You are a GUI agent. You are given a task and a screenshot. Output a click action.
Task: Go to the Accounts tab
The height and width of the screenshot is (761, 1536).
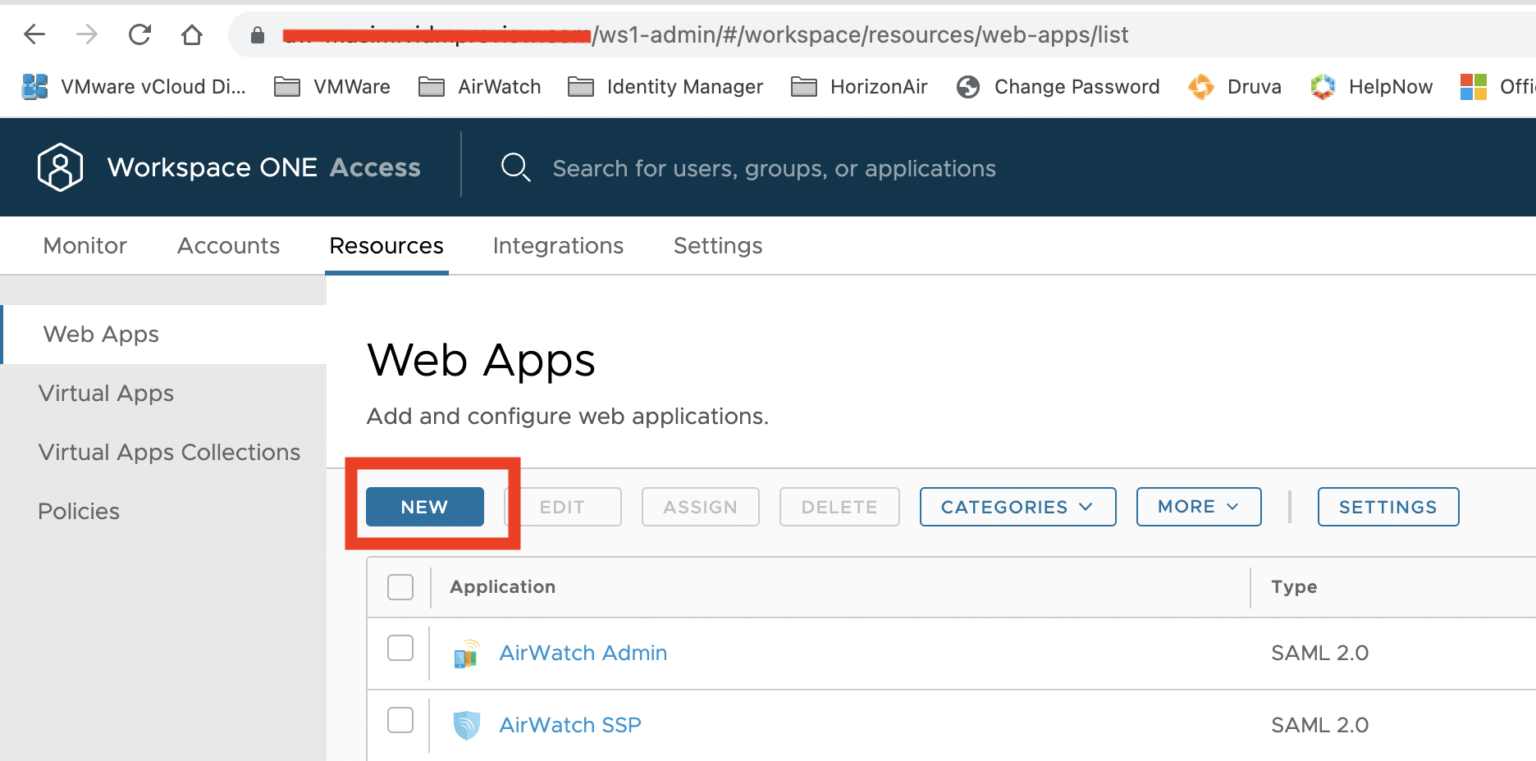tap(228, 246)
